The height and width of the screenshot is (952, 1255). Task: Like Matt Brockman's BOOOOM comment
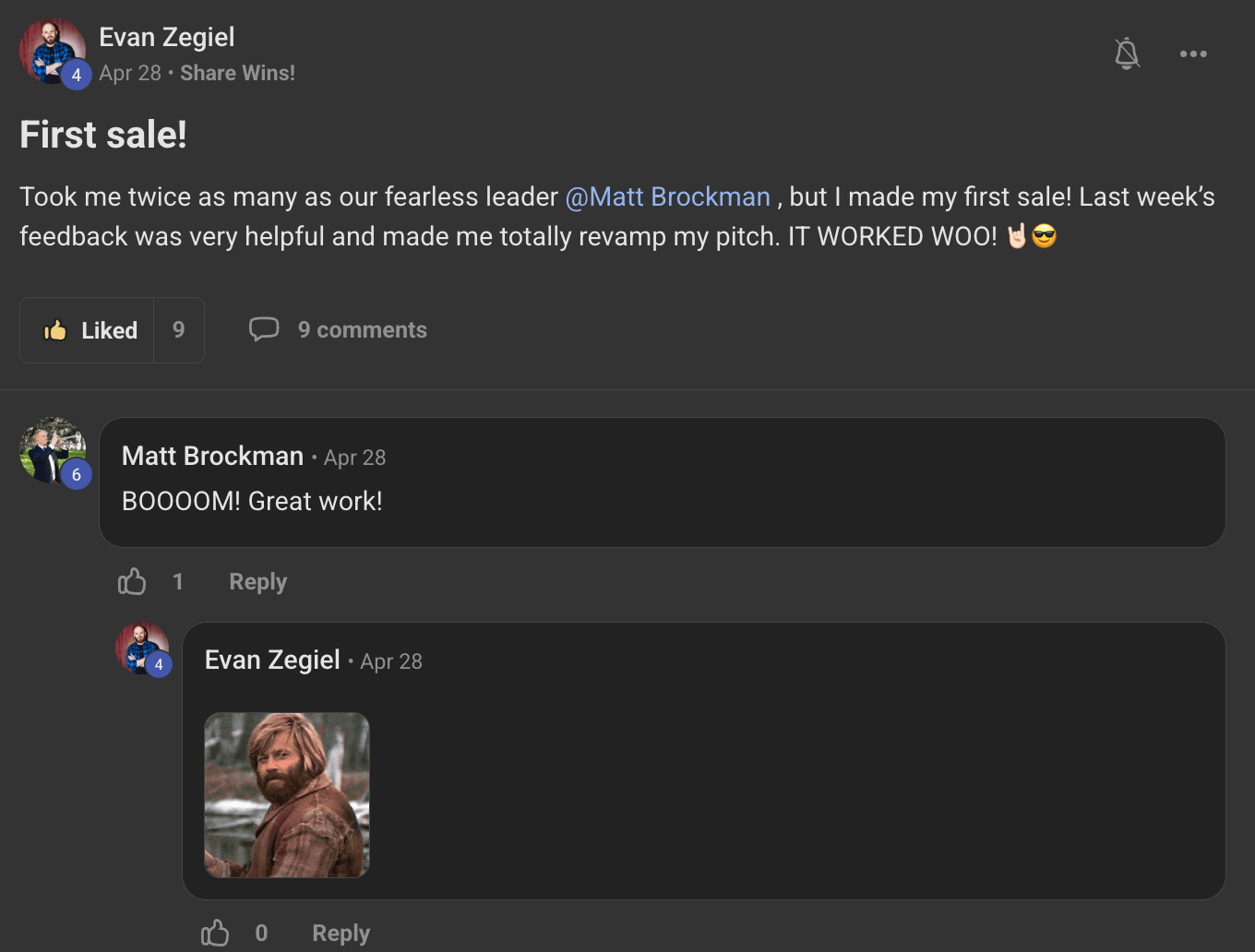tap(132, 582)
